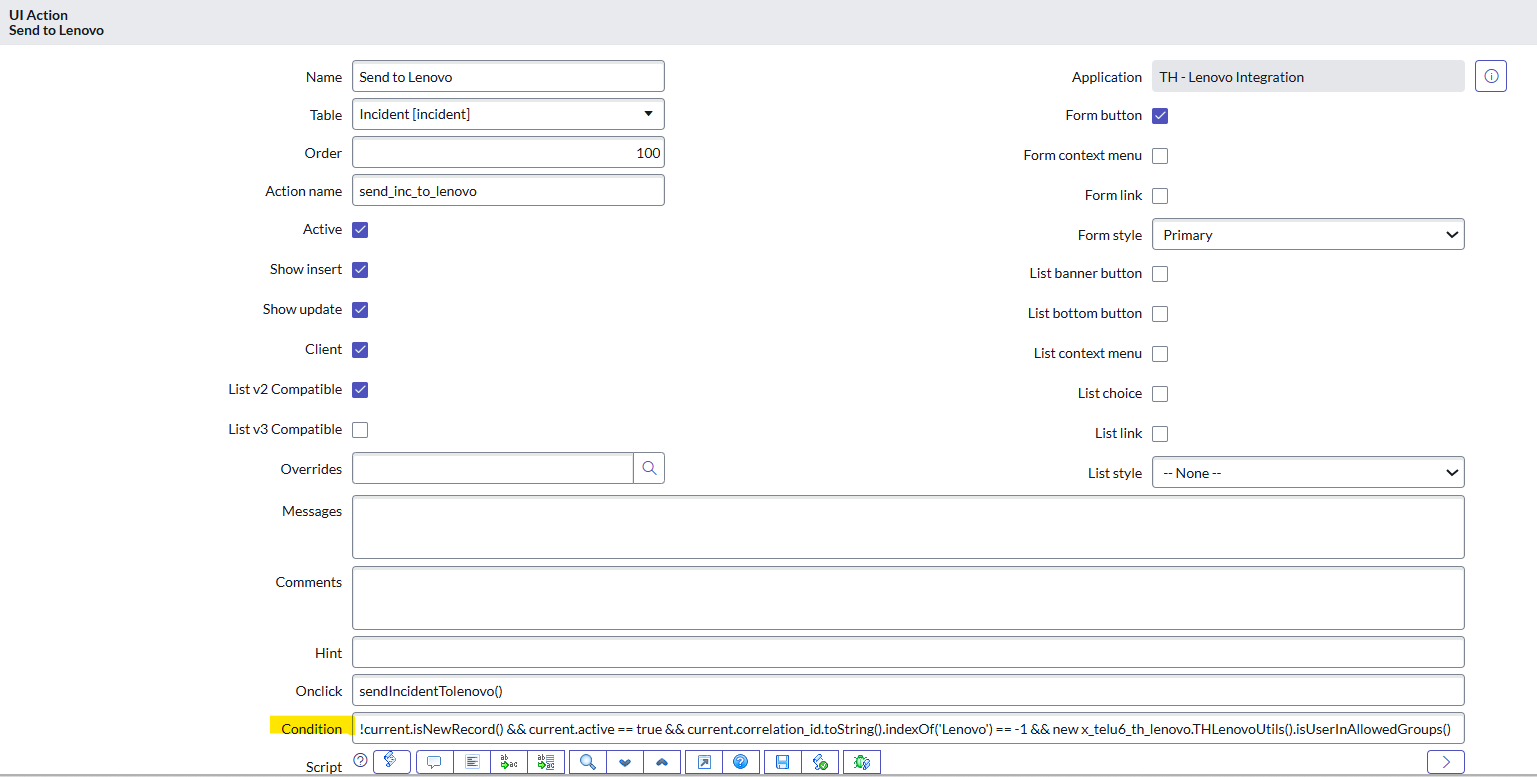Toggle the Form button checkbox
This screenshot has height=777, width=1537.
click(1160, 116)
